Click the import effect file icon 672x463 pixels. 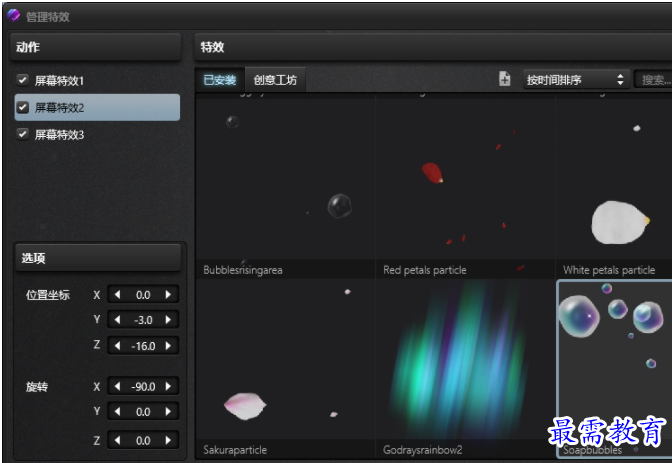504,79
